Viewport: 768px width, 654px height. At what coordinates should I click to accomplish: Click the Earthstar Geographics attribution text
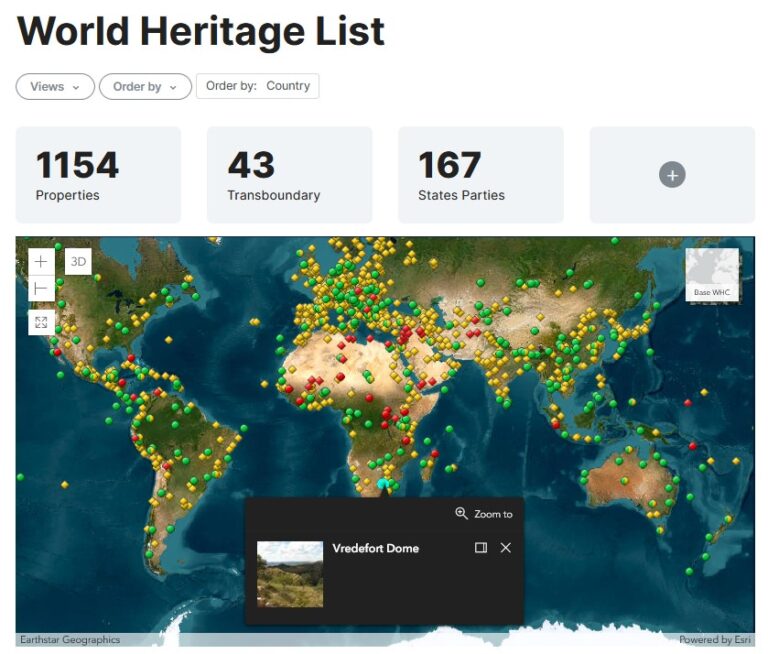coord(70,640)
